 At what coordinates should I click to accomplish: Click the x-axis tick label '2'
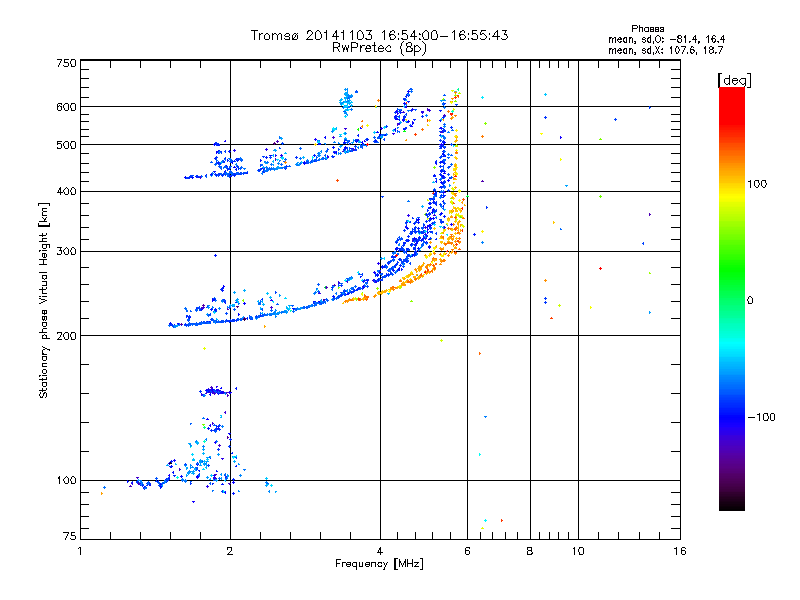(x=230, y=551)
